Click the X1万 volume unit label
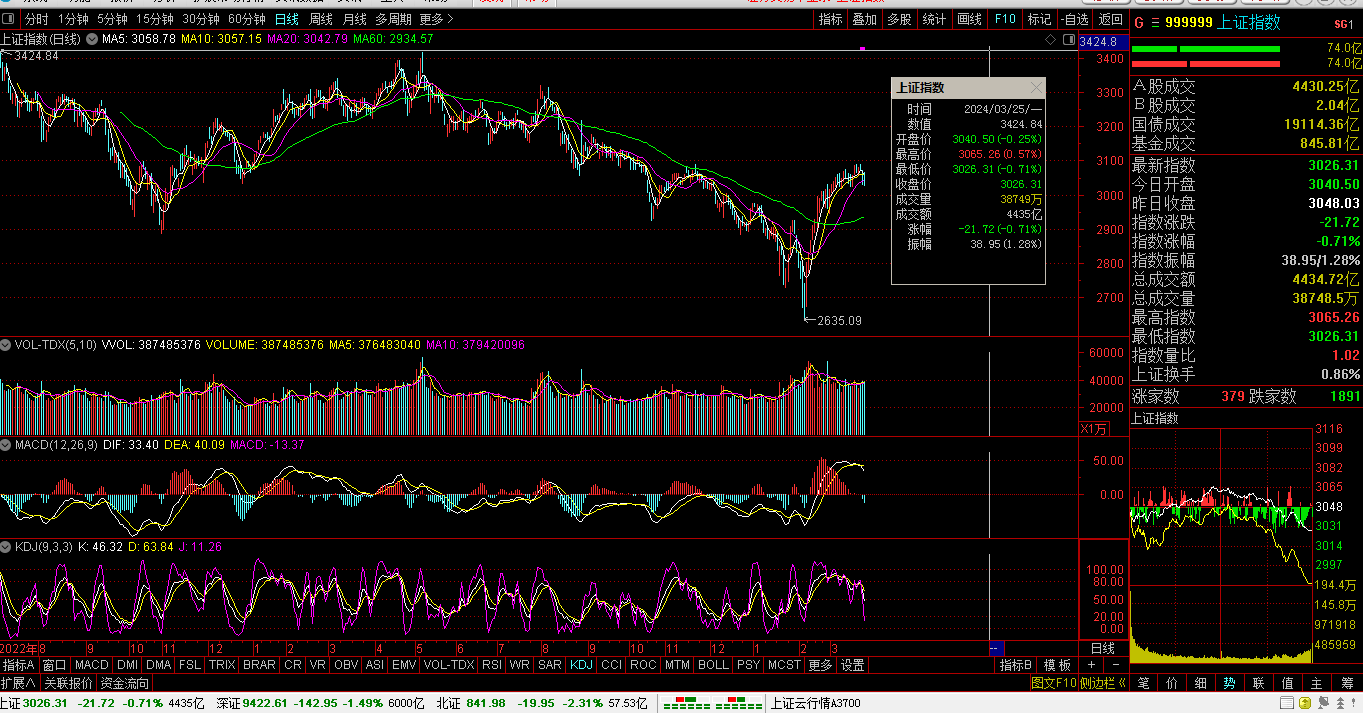The image size is (1363, 713). pyautogui.click(x=1094, y=429)
